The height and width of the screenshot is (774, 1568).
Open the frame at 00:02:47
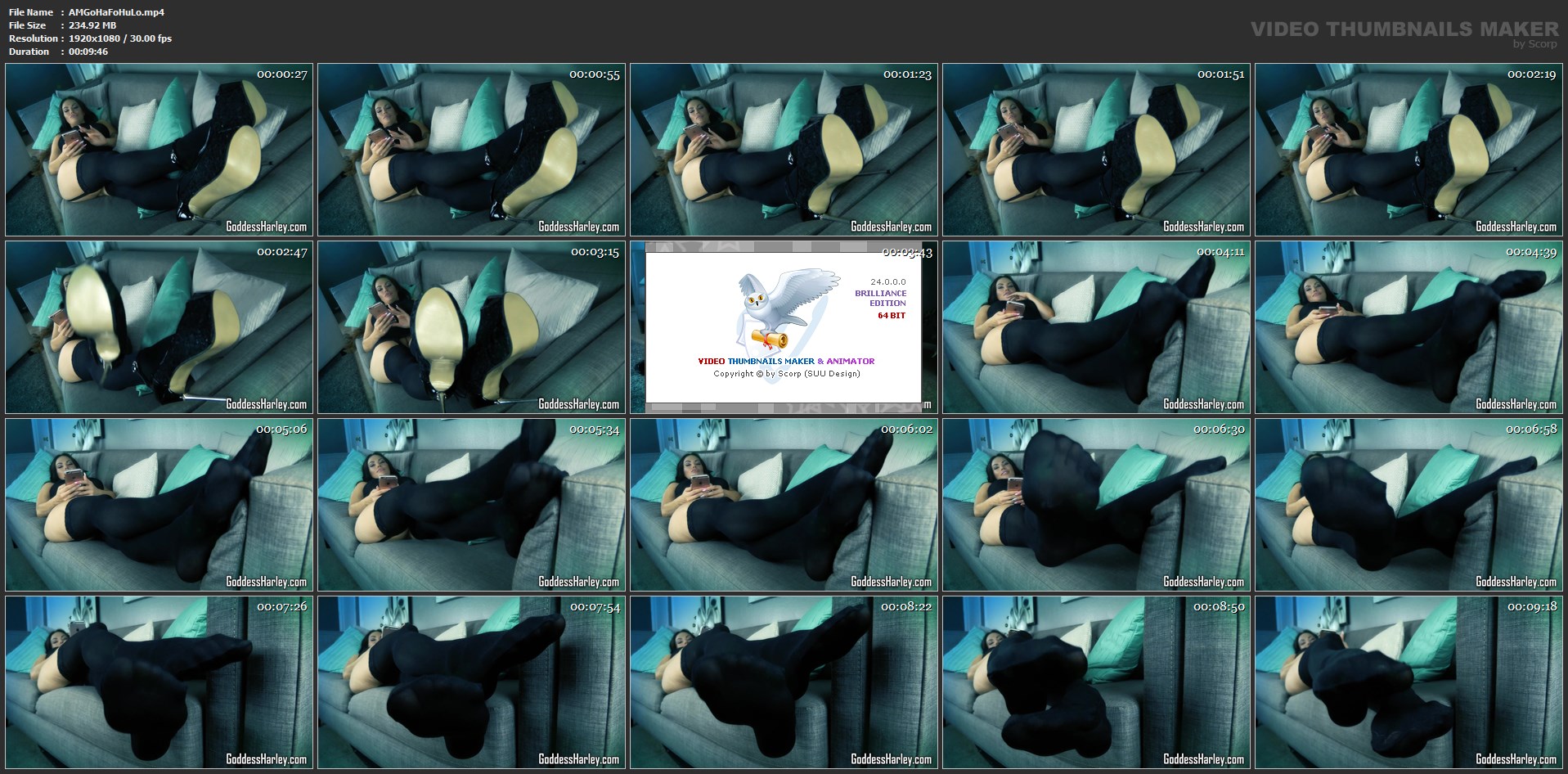159,327
